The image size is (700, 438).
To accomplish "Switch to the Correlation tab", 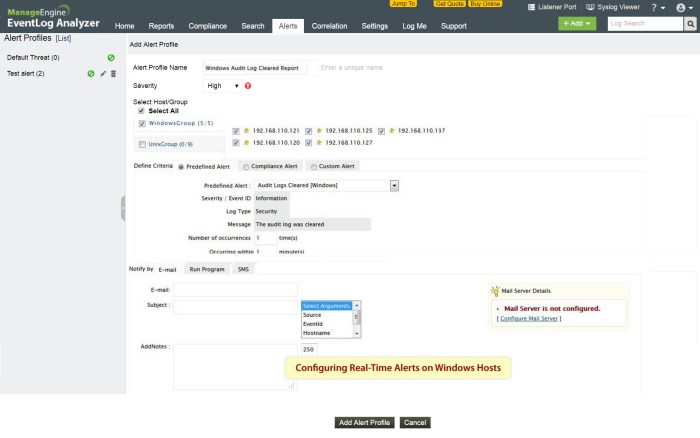I will [329, 26].
